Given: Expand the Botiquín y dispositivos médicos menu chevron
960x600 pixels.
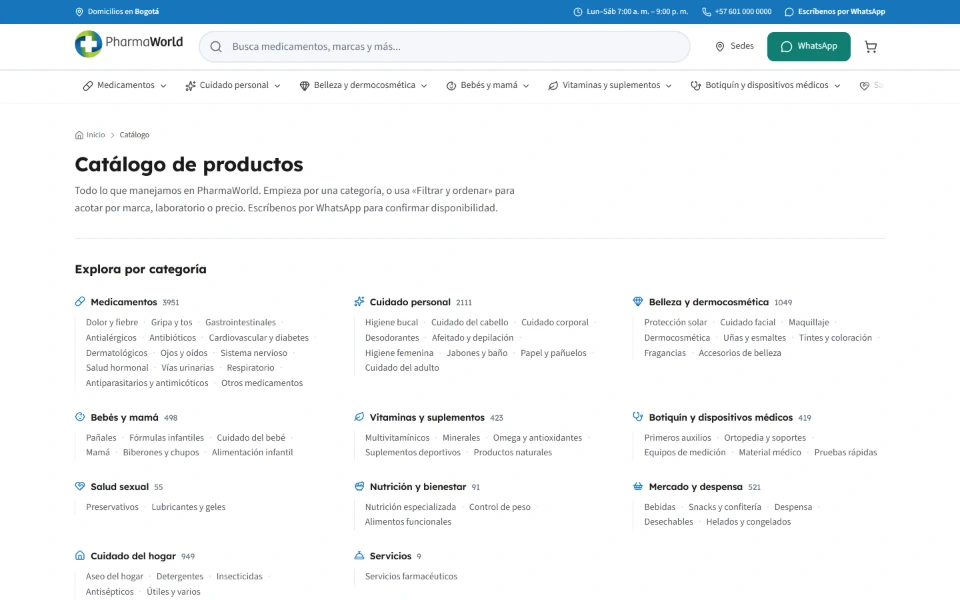Looking at the screenshot, I should coord(837,86).
